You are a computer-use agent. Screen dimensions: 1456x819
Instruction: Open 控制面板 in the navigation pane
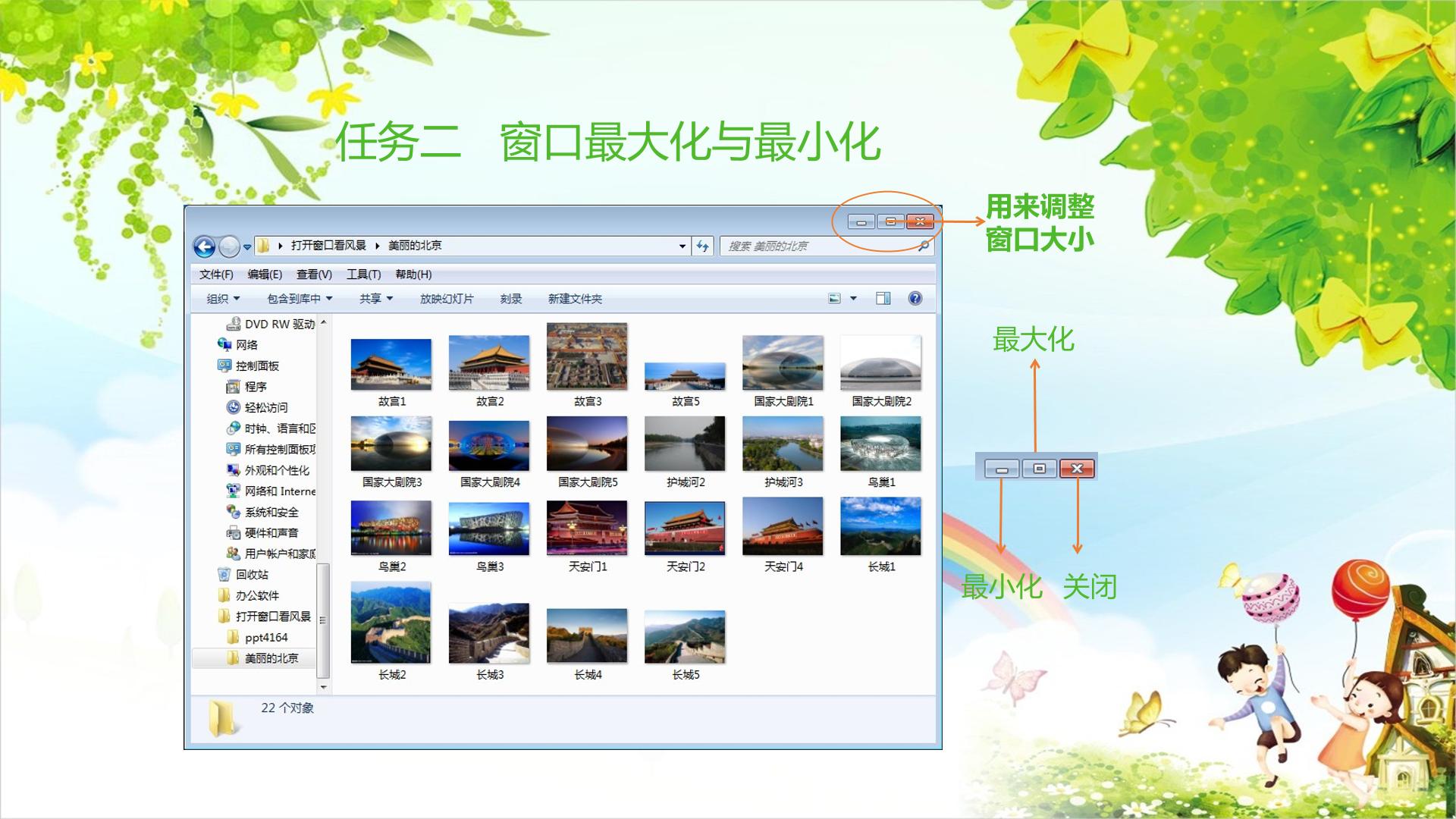click(x=249, y=366)
